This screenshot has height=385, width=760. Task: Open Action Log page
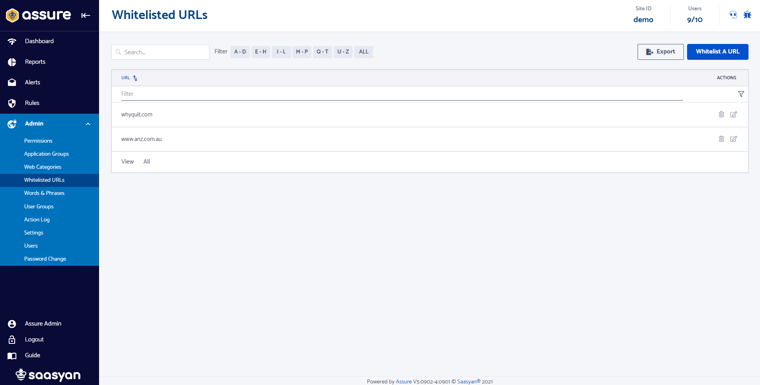(x=37, y=220)
